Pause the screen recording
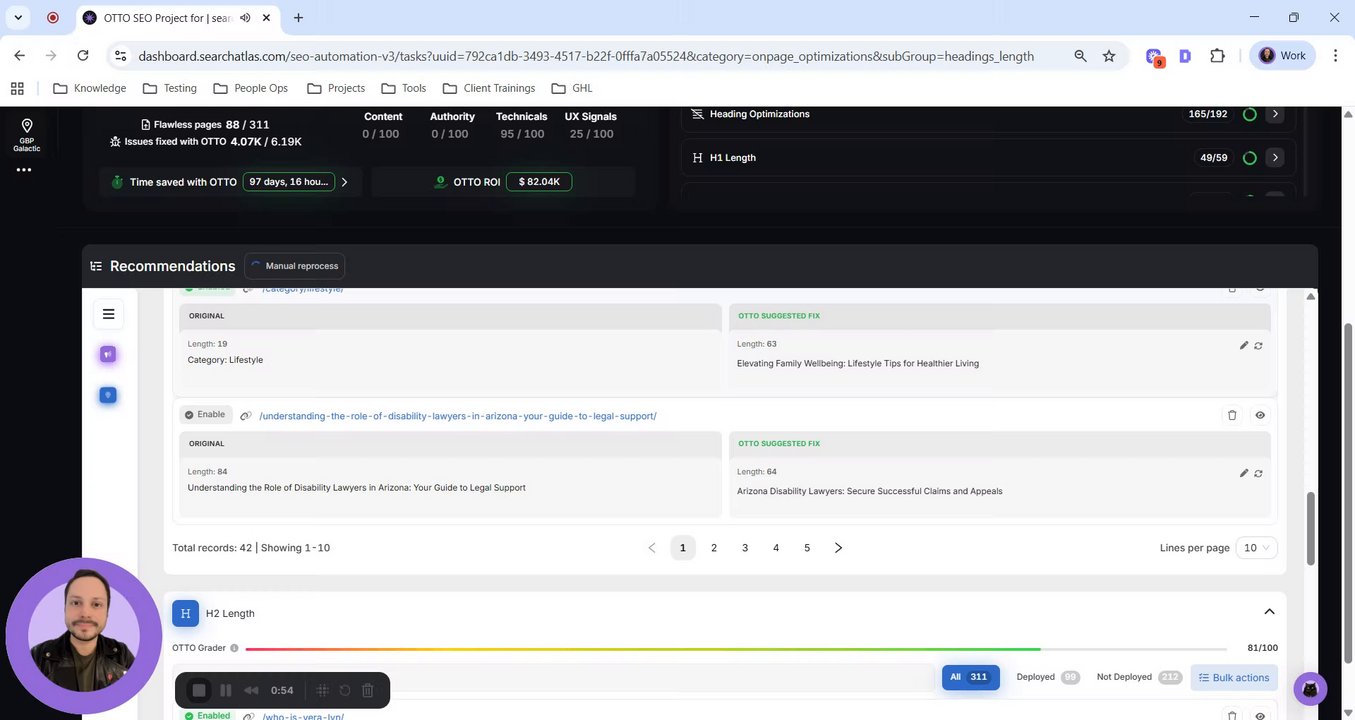 226,690
